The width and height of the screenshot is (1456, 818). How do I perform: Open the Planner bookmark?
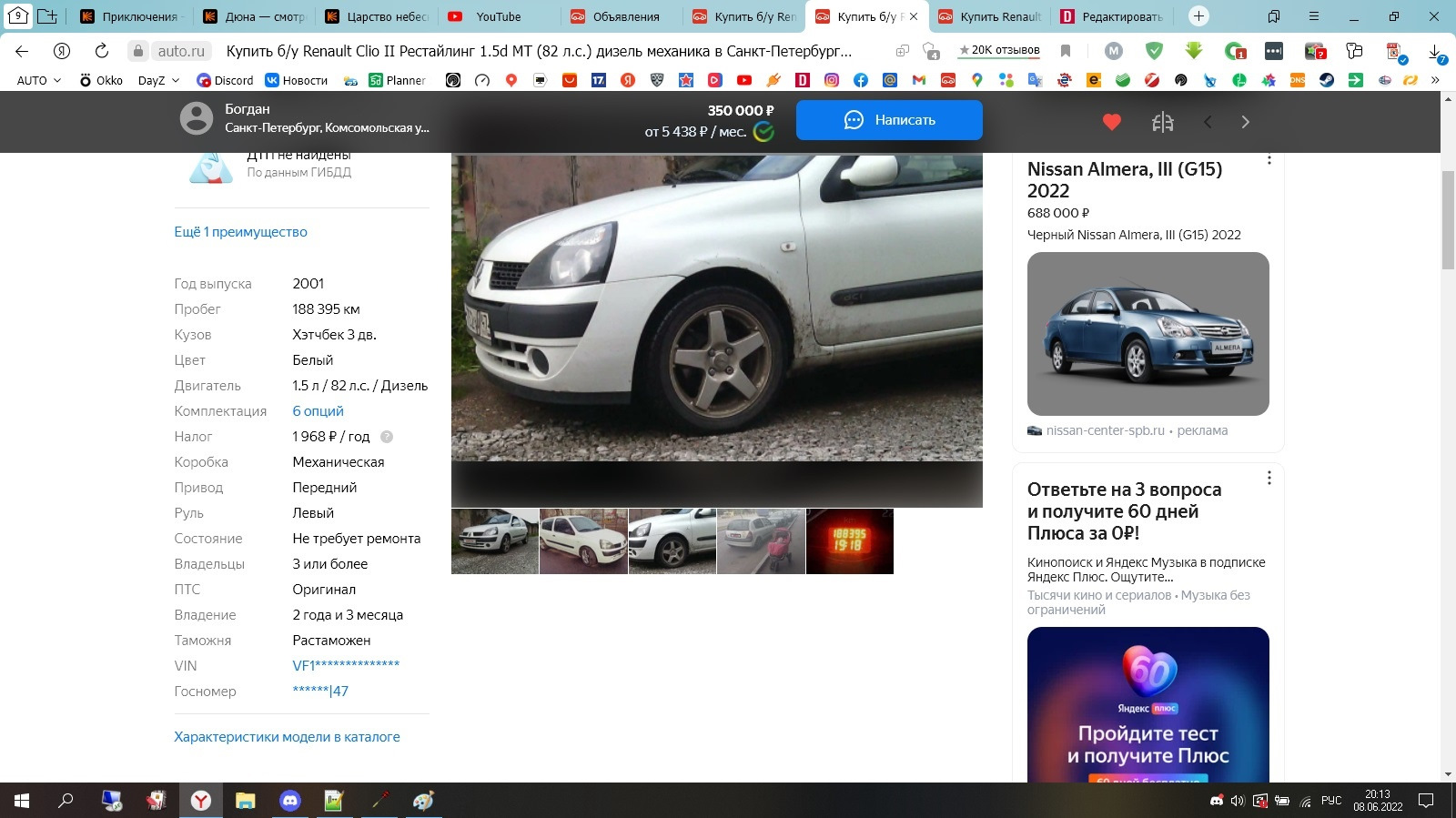click(397, 80)
